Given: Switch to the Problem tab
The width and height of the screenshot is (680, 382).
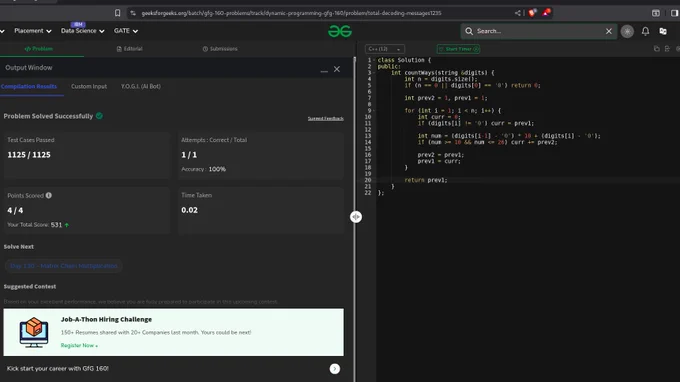Looking at the screenshot, I should click(x=39, y=49).
